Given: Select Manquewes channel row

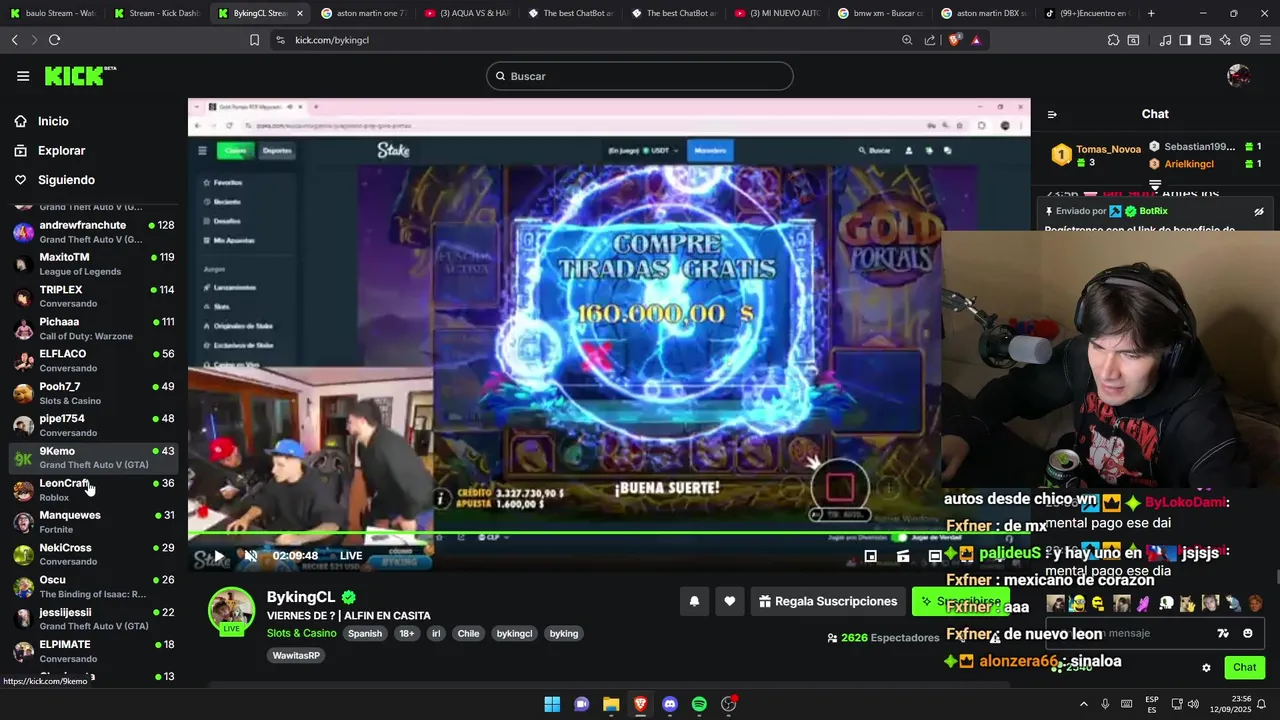Looking at the screenshot, I should tap(93, 522).
